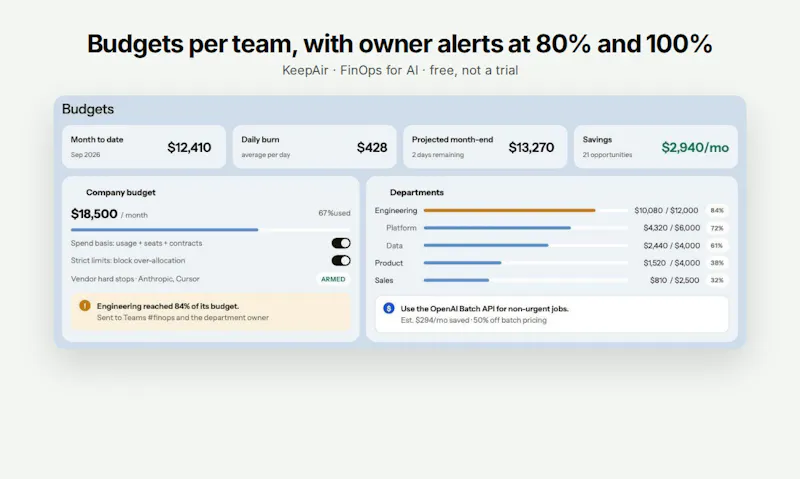The image size is (800, 479).
Task: Open the Engineering reached 84% alert
Action: (x=210, y=311)
